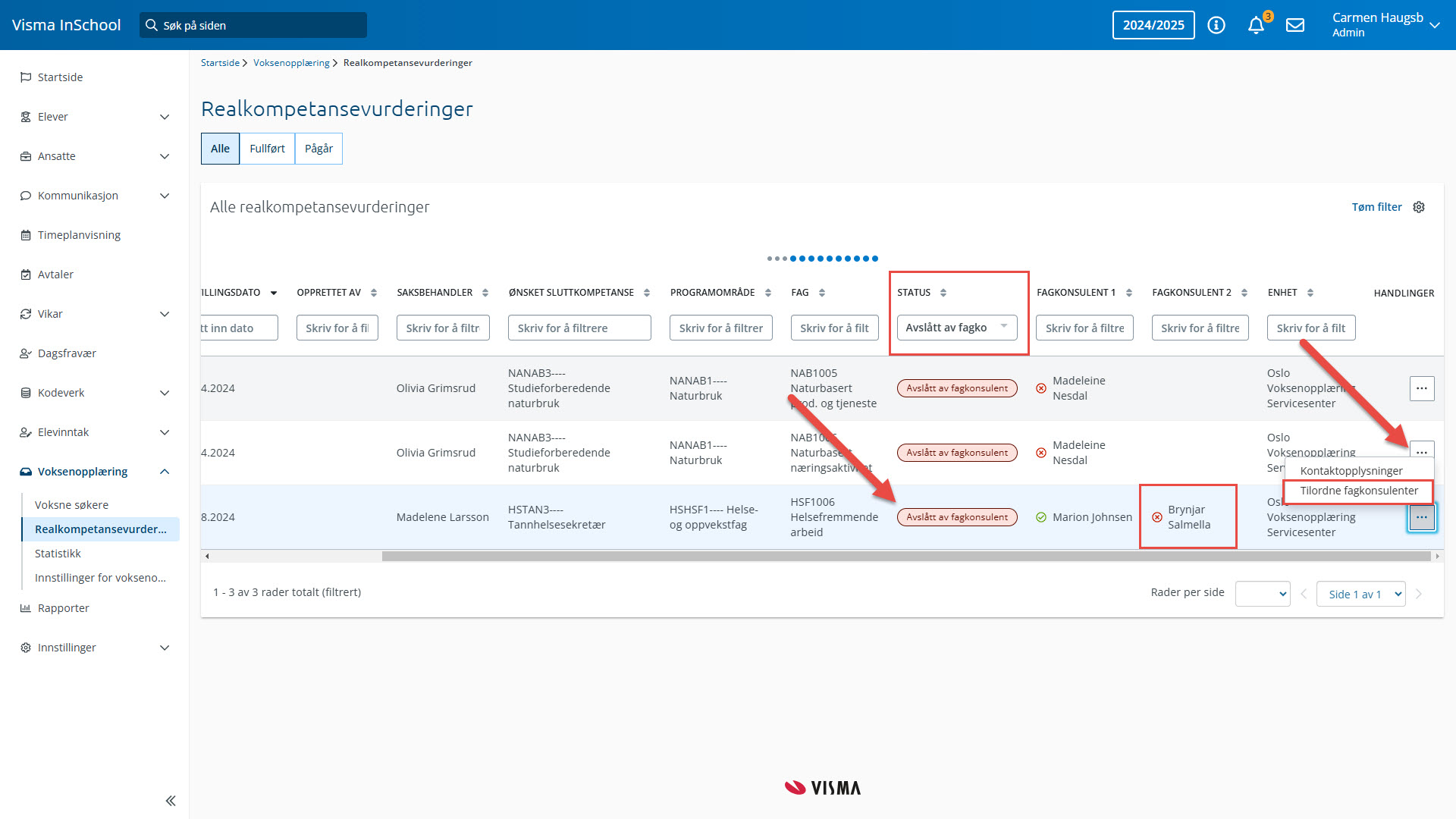Click the Kodeverk database icon

tap(26, 393)
